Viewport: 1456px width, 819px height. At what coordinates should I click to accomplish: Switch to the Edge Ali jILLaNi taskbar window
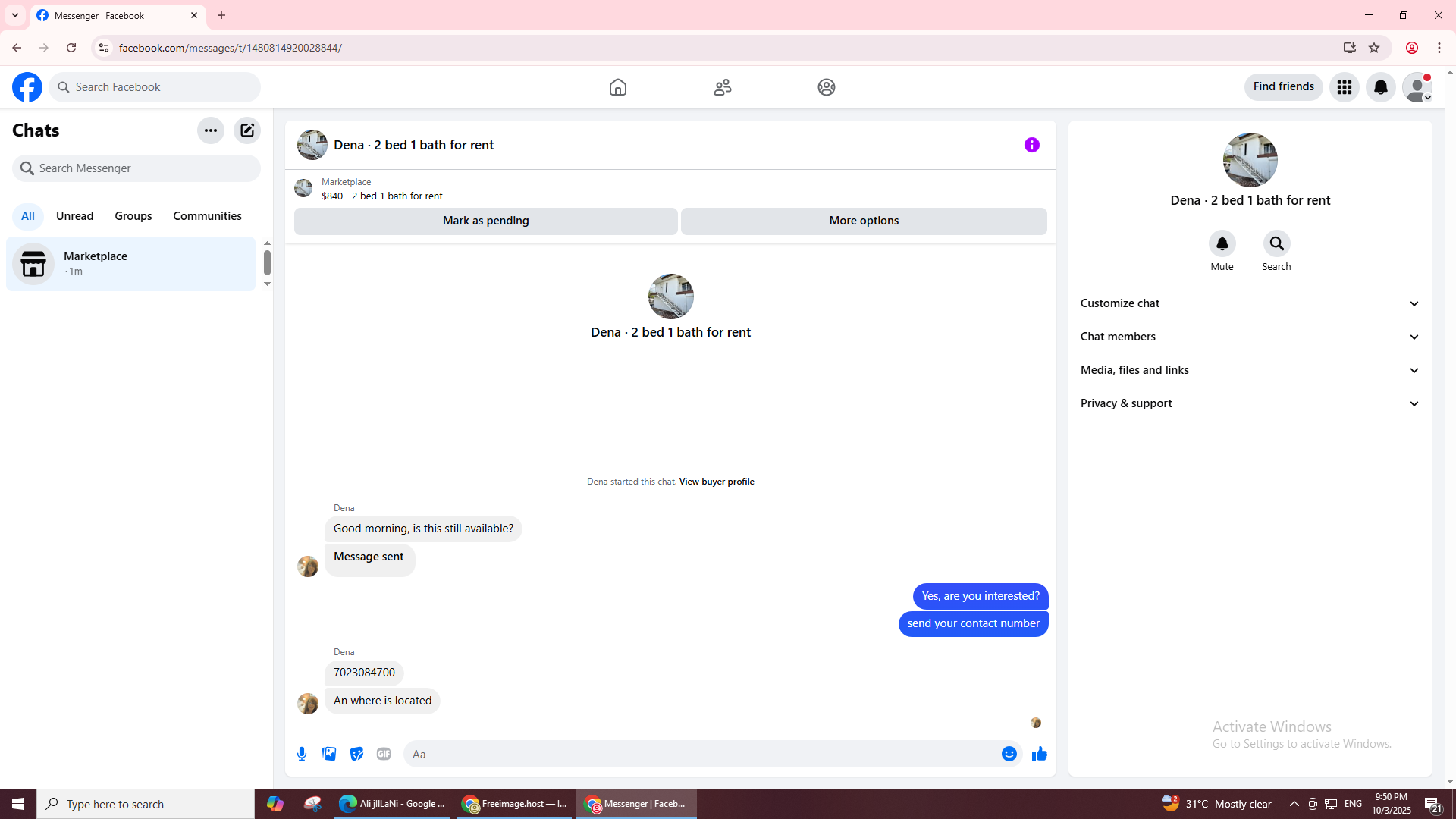(393, 804)
